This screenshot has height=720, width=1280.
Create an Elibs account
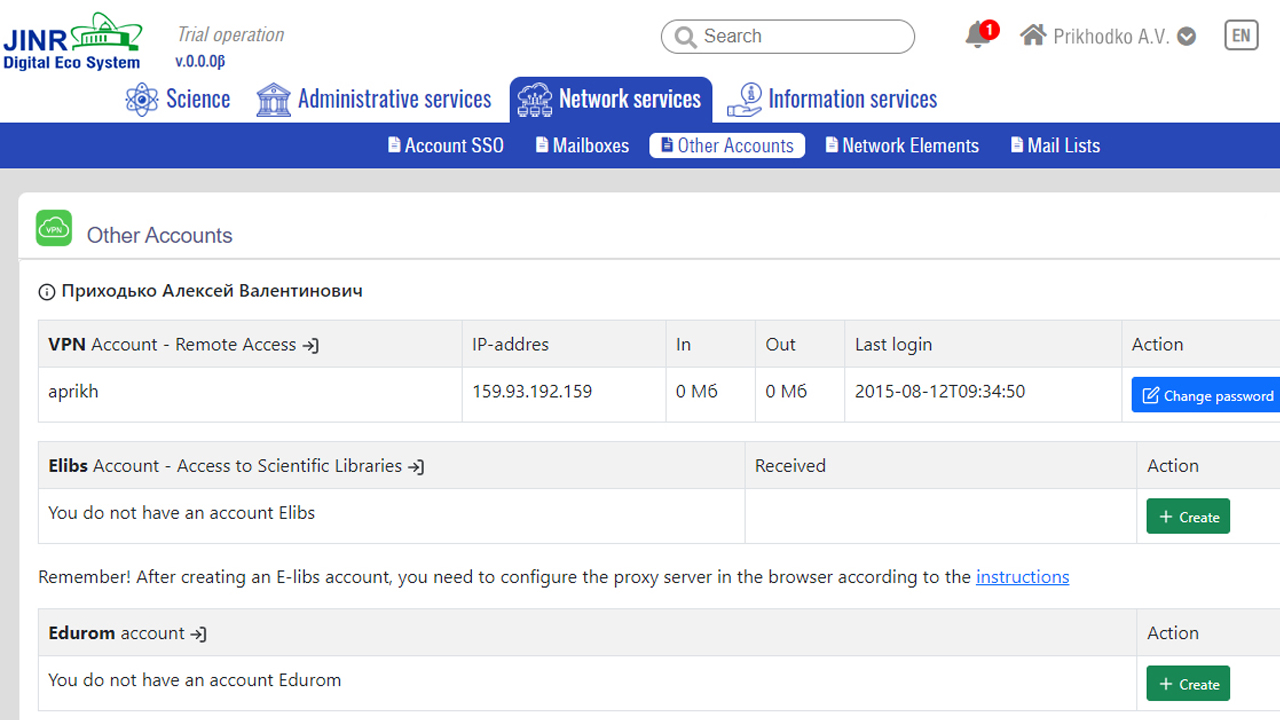(1187, 517)
